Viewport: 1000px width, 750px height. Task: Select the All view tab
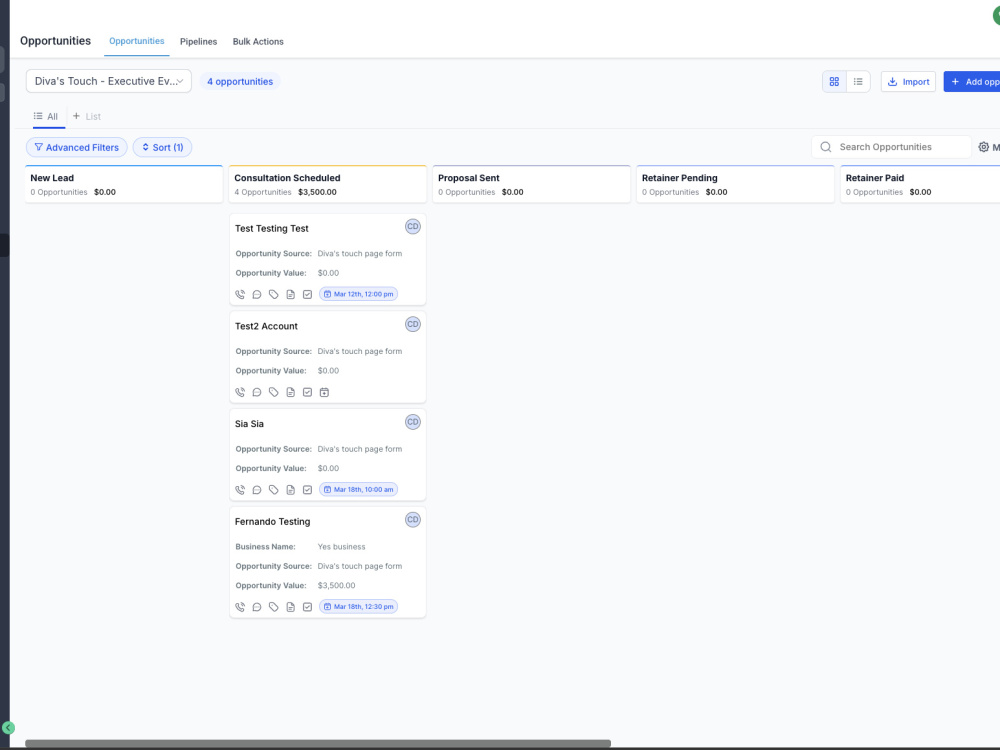pyautogui.click(x=46, y=116)
